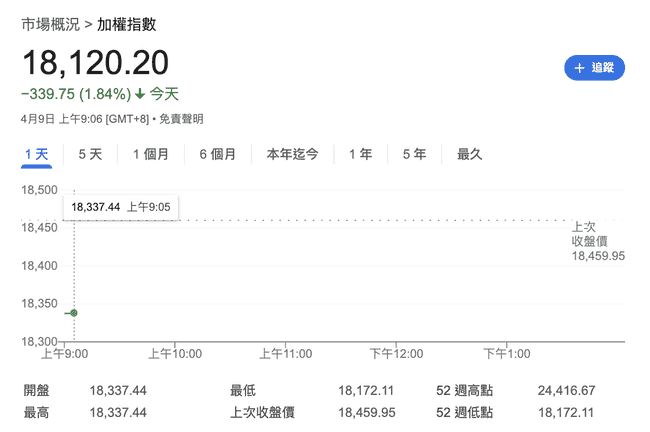Select the 本年迄今 tab
Viewport: 650px width, 432px height.
292,155
